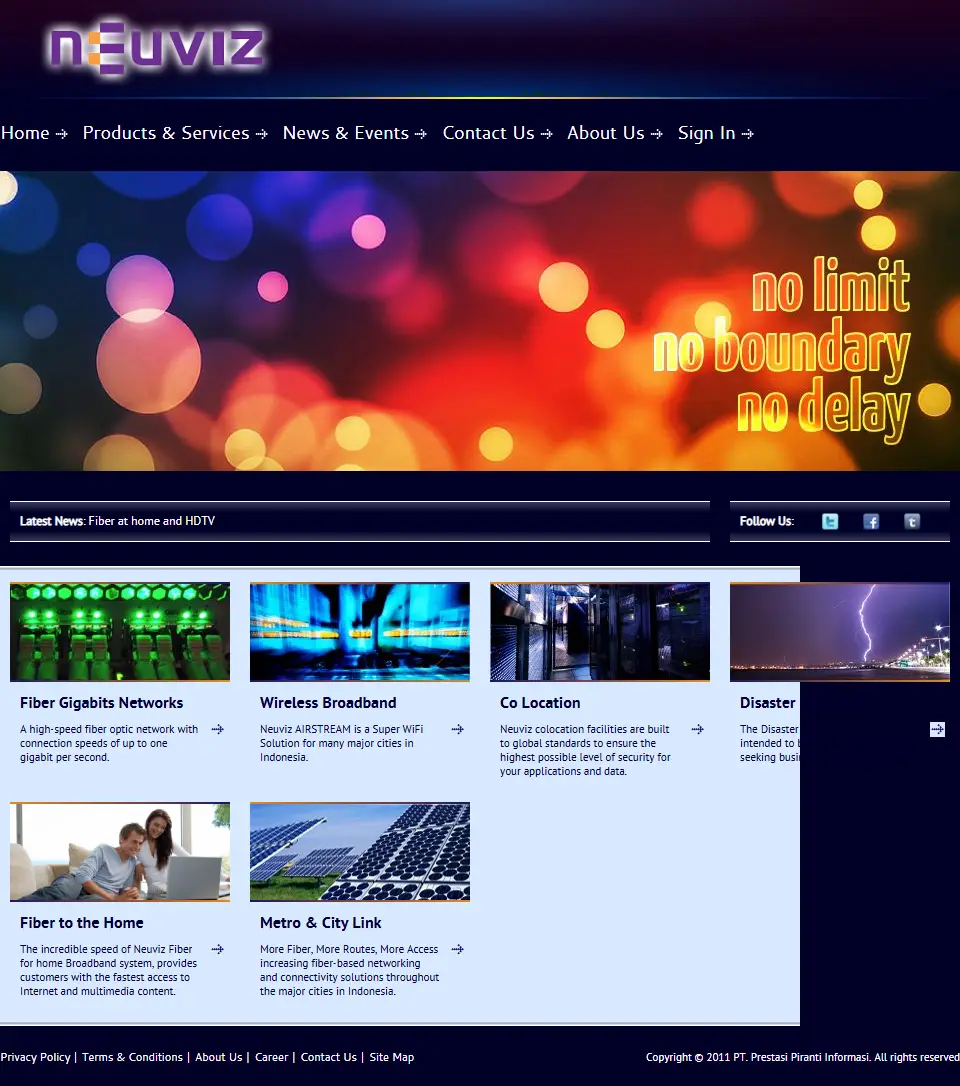Open the latest news 'Fiber at home and HDTV'

151,521
